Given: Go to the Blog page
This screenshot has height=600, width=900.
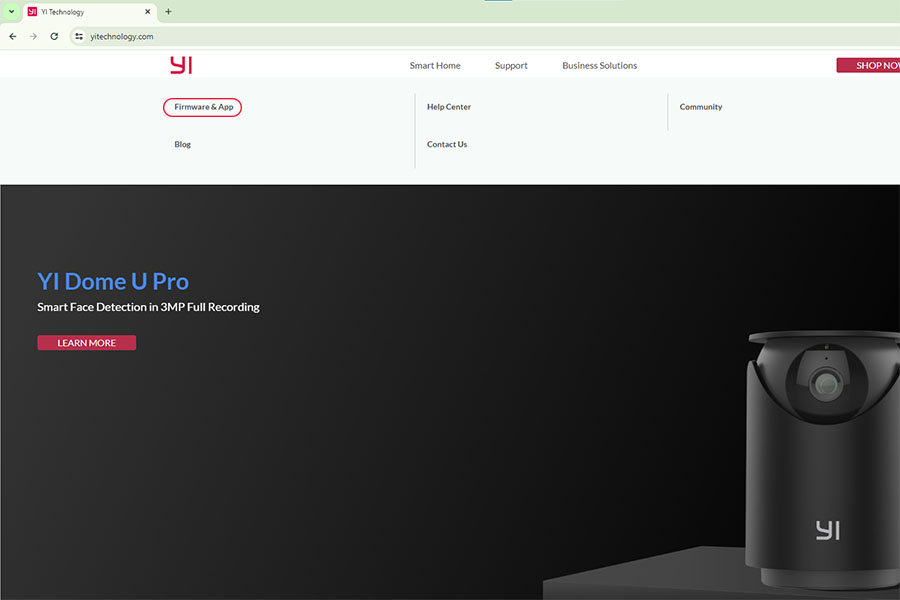Looking at the screenshot, I should (182, 145).
